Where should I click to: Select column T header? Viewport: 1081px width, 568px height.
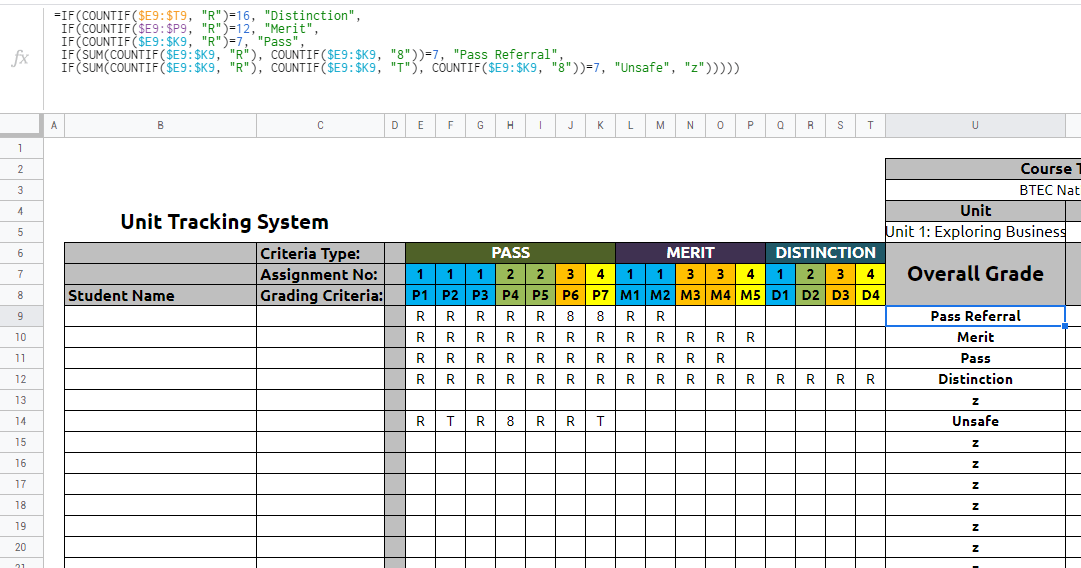(x=871, y=125)
